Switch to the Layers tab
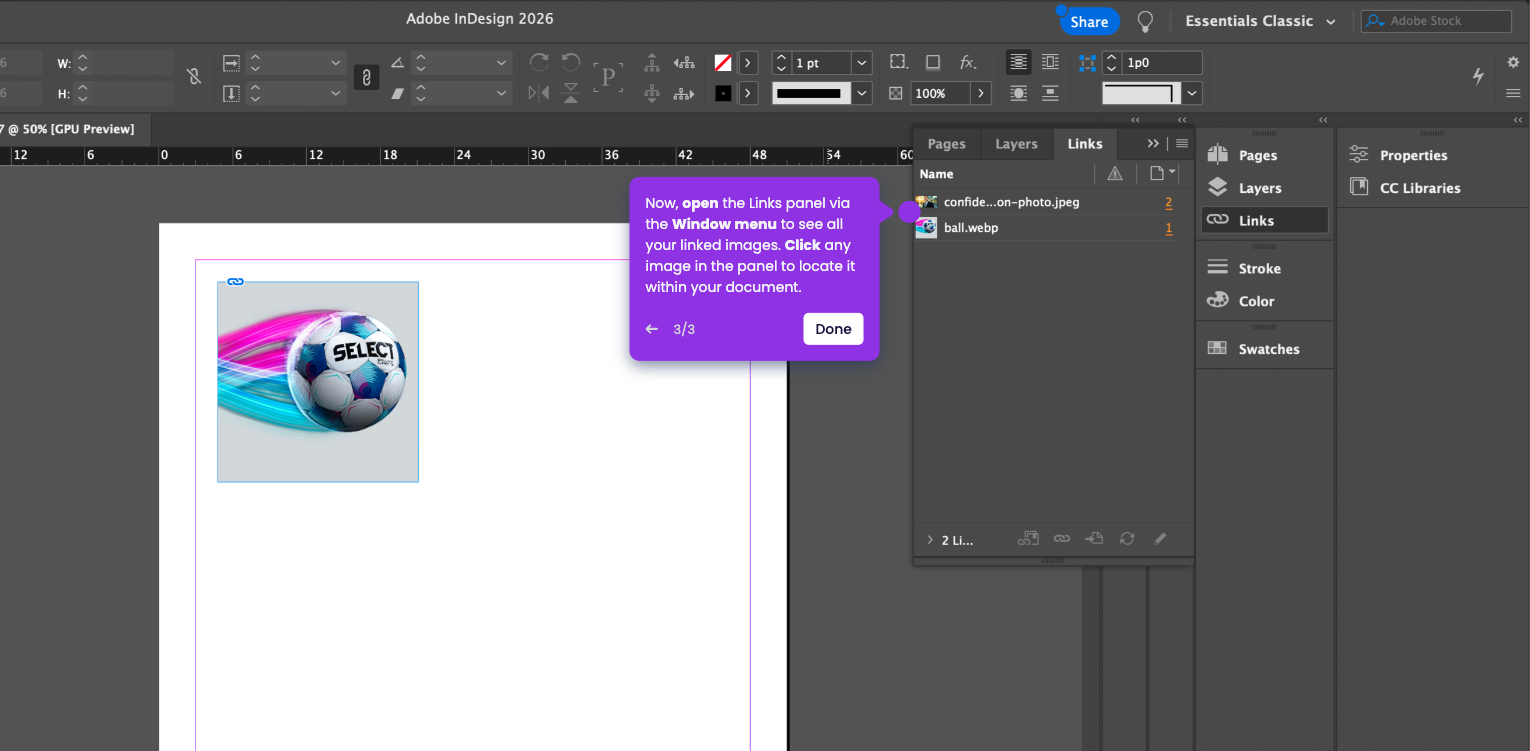The image size is (1530, 751). [1016, 144]
